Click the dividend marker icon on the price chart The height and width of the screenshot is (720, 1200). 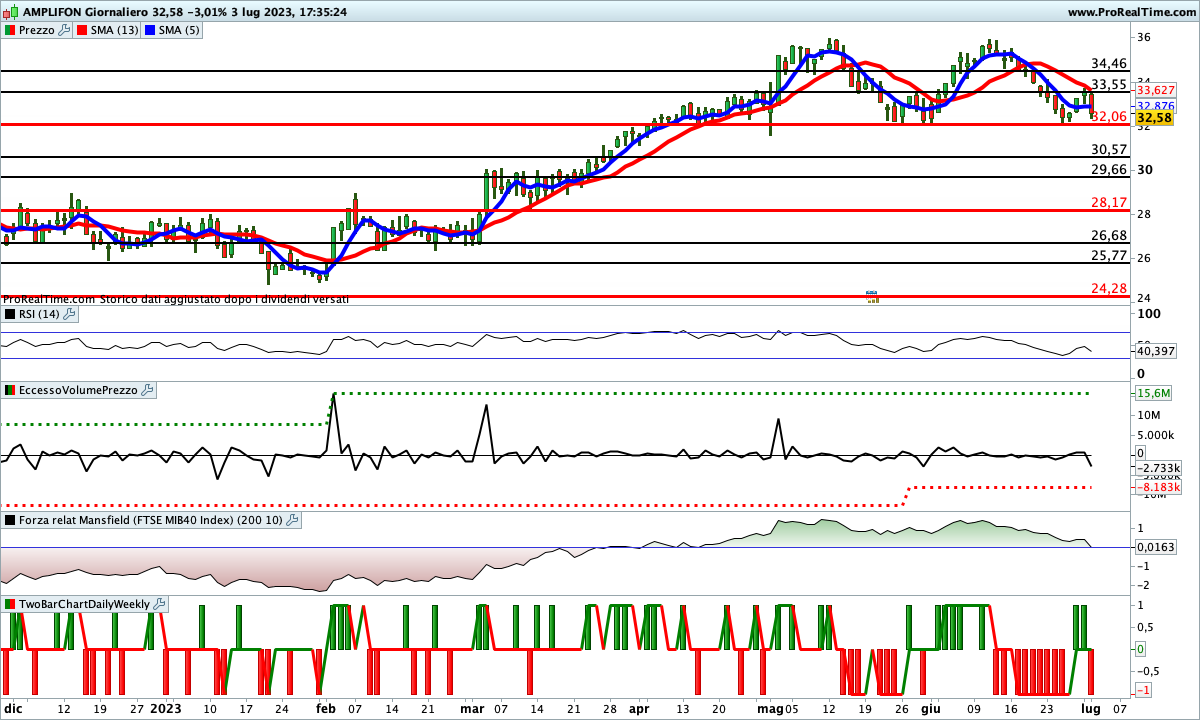click(872, 296)
